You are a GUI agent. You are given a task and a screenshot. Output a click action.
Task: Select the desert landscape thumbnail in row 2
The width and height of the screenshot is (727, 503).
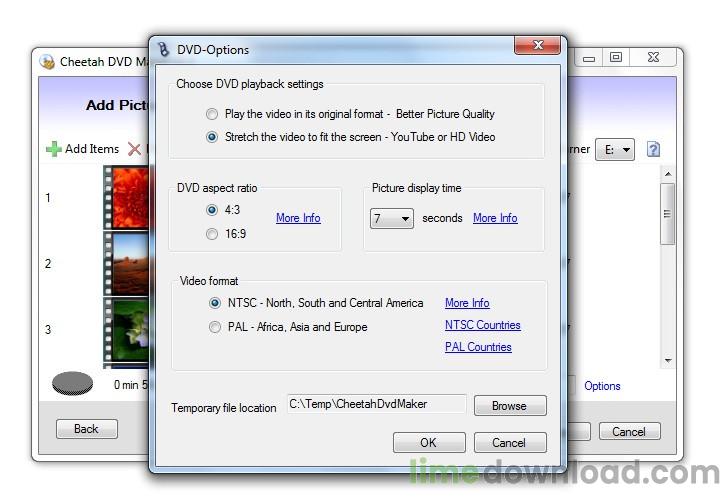(126, 264)
